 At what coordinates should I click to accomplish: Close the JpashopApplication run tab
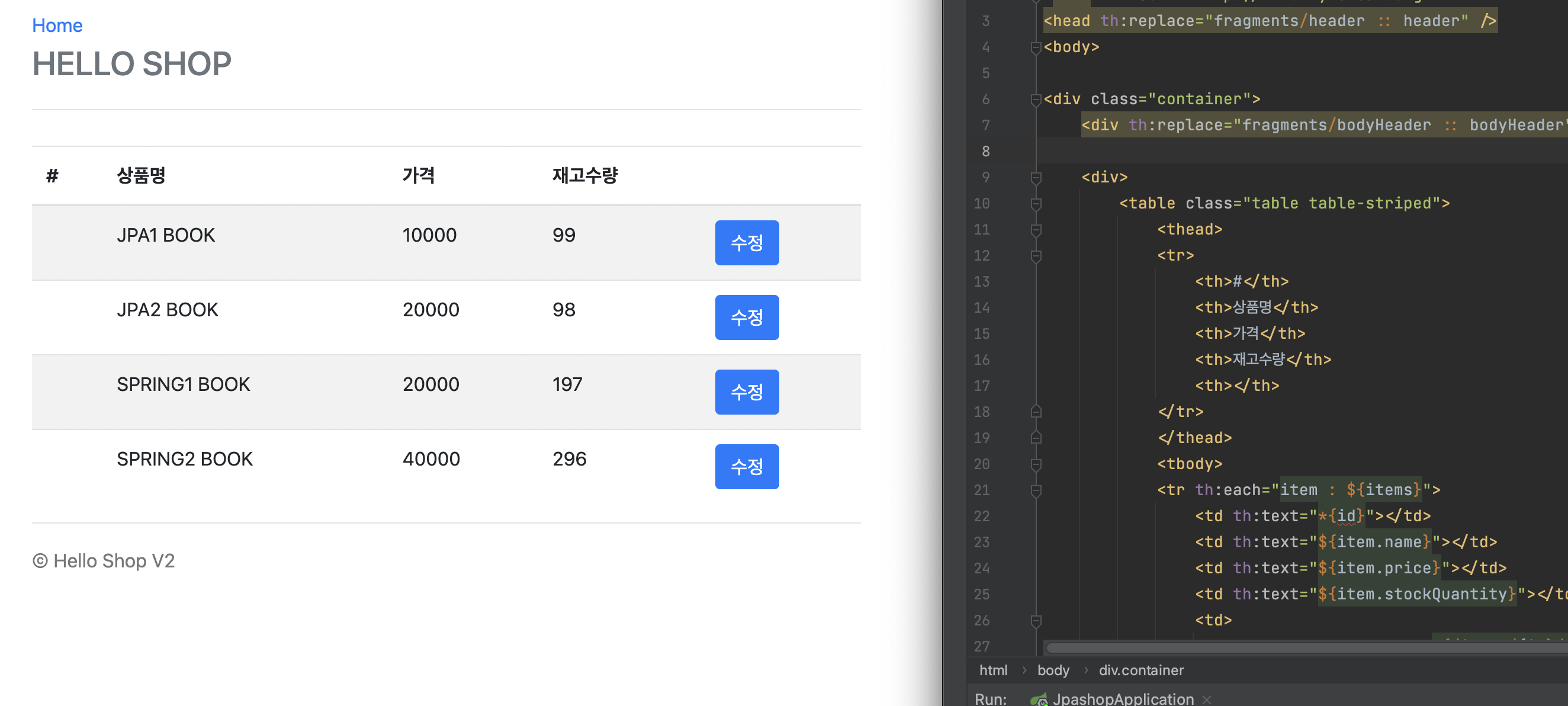pos(1206,699)
